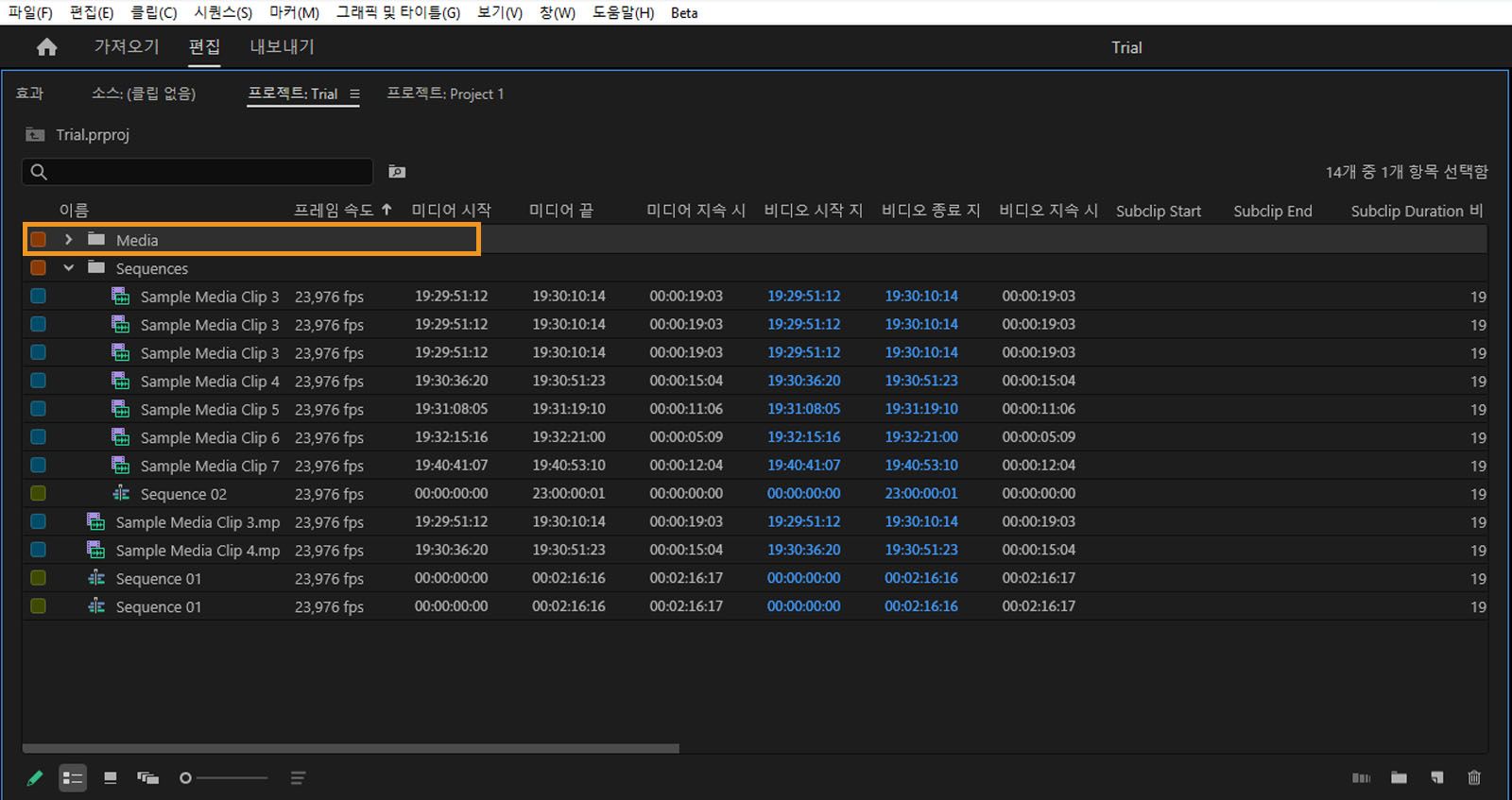This screenshot has width=1512, height=800.
Task: Select the Sequence 02 item name
Action: click(x=183, y=494)
